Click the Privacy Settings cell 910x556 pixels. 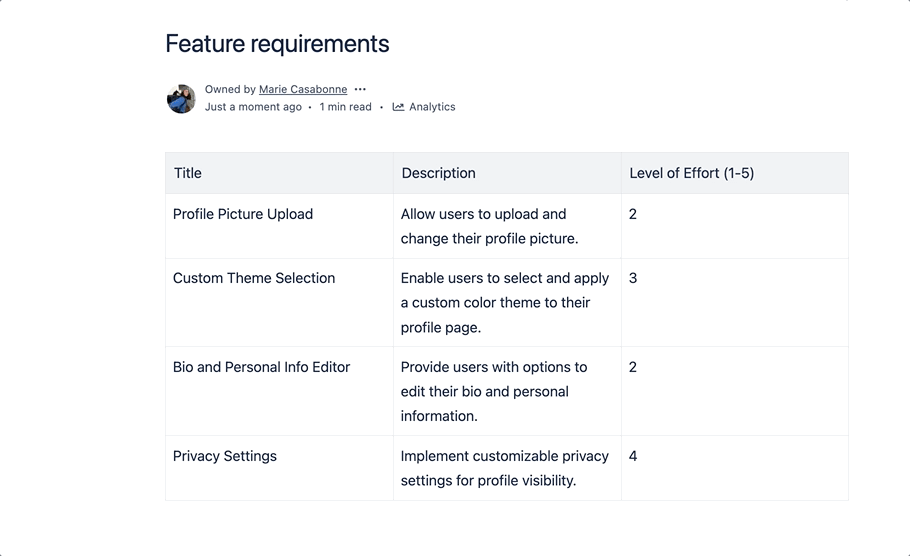point(225,456)
